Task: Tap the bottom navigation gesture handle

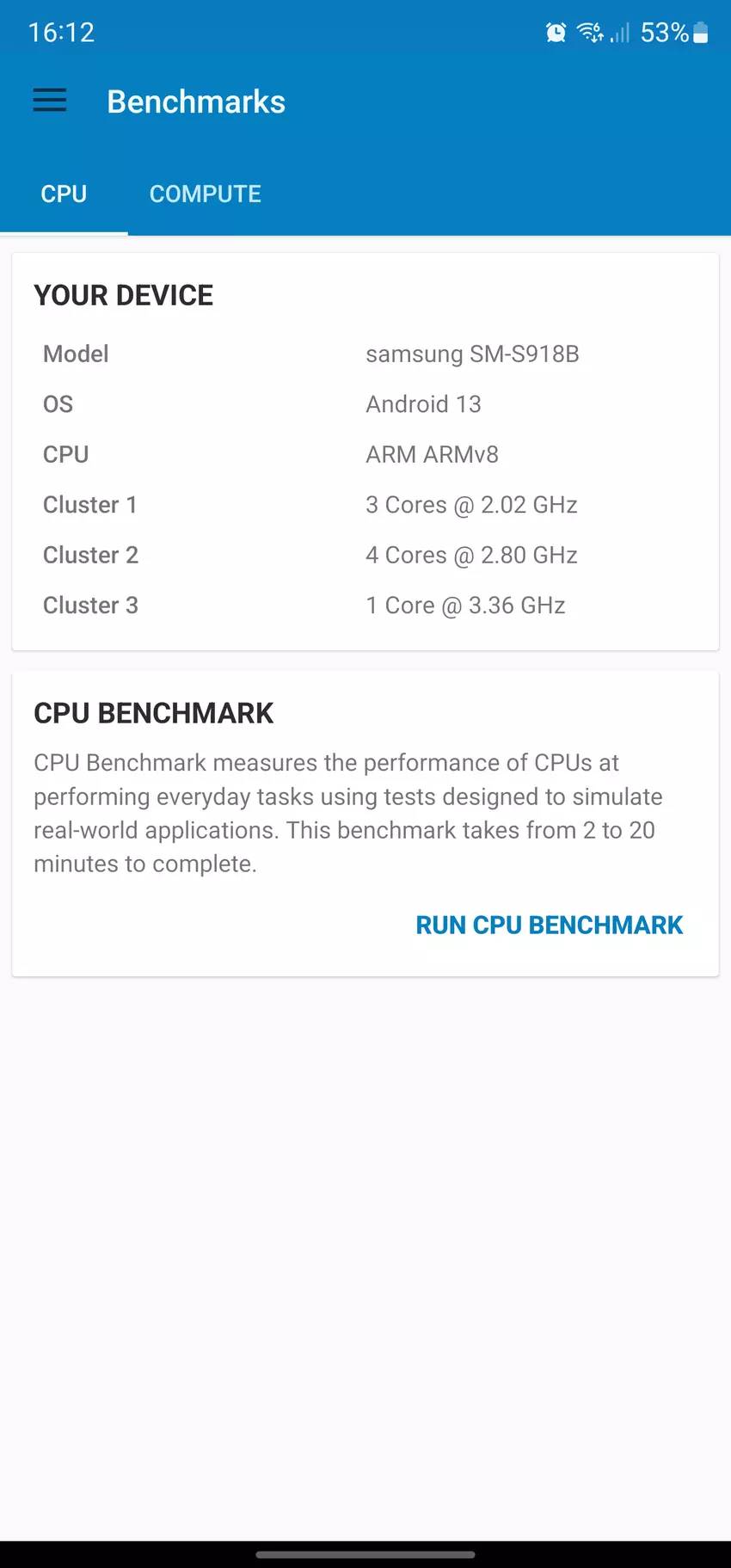Action: pos(365,1554)
